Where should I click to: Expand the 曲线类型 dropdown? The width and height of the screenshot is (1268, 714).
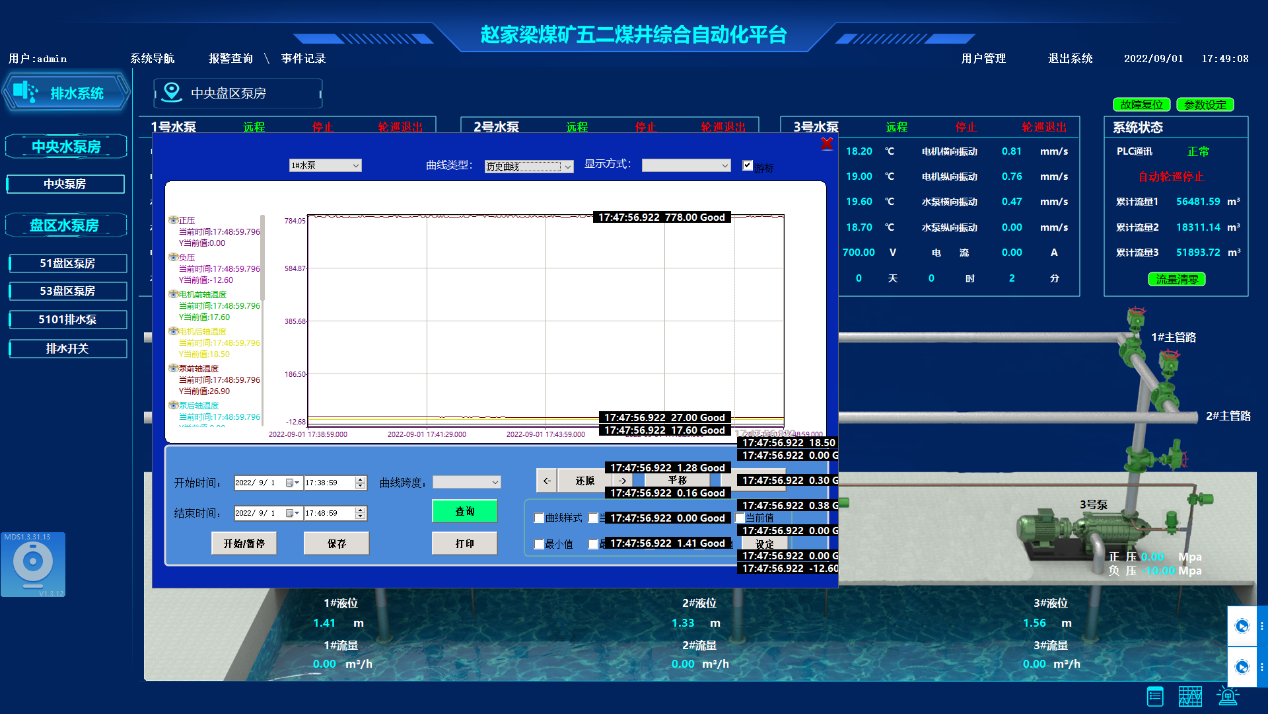[528, 166]
